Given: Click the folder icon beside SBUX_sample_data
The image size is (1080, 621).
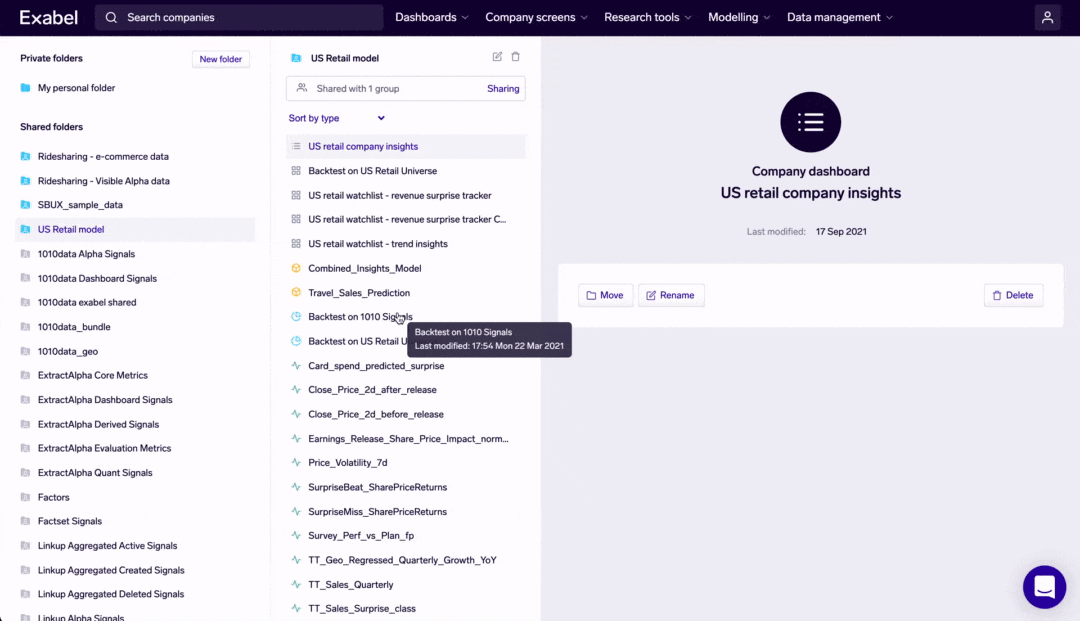Looking at the screenshot, I should tap(25, 204).
